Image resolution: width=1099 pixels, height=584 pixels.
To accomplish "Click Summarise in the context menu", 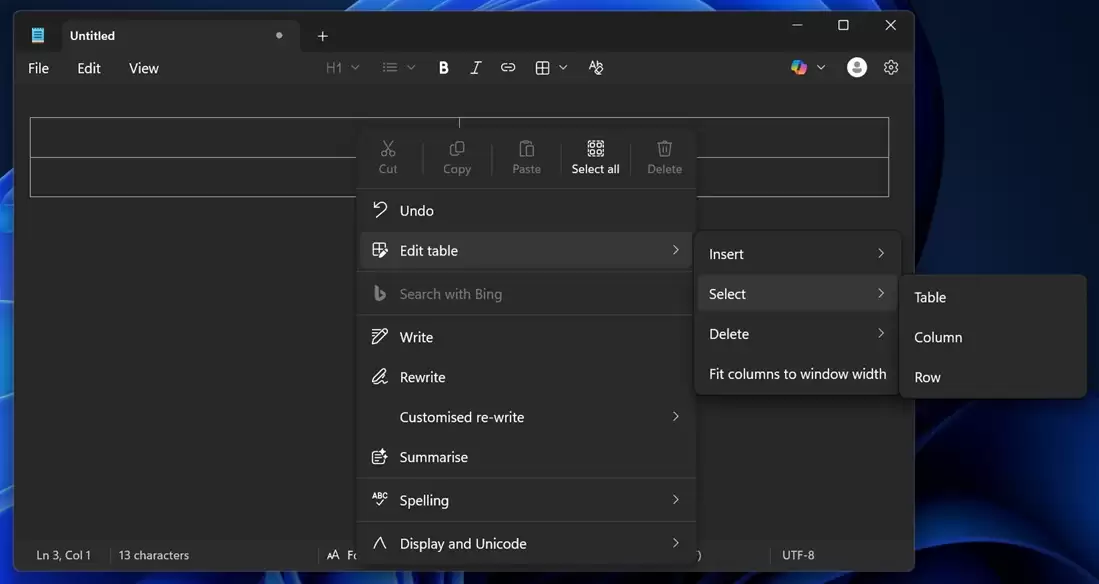I will click(433, 456).
